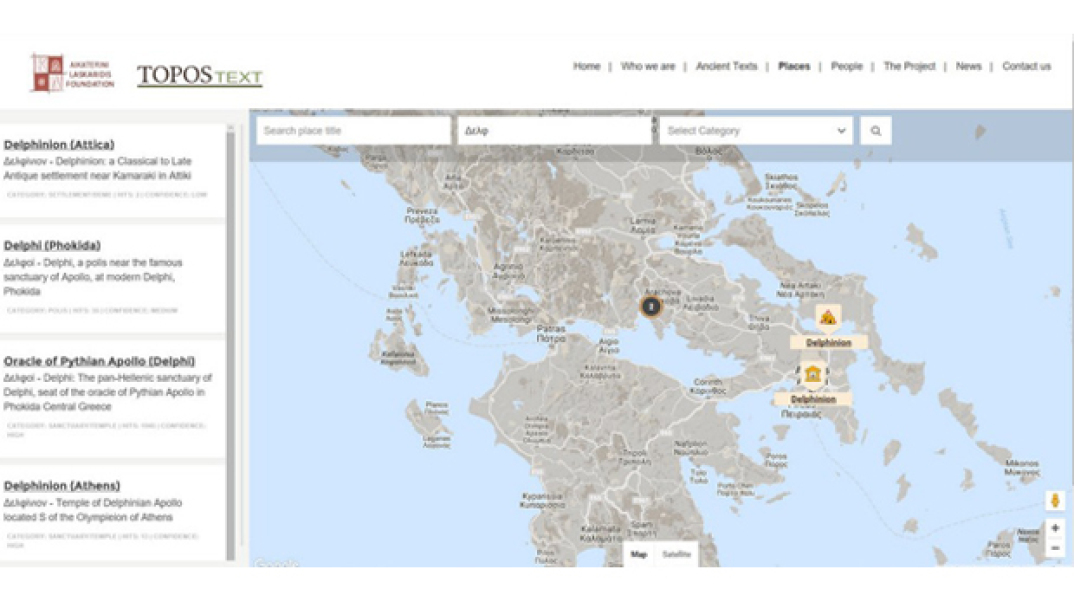This screenshot has width=1074, height=600.
Task: Switch map view to Satellite
Action: (x=676, y=554)
